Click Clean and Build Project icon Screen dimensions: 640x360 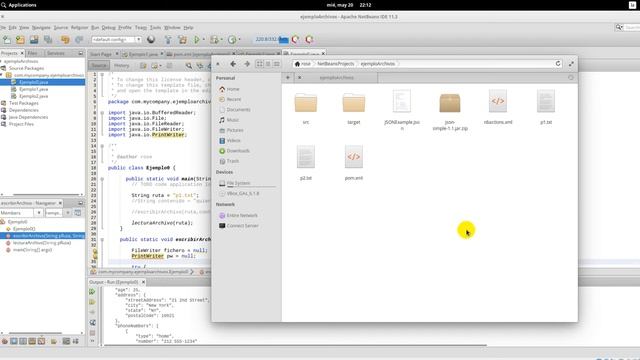[x=182, y=40]
